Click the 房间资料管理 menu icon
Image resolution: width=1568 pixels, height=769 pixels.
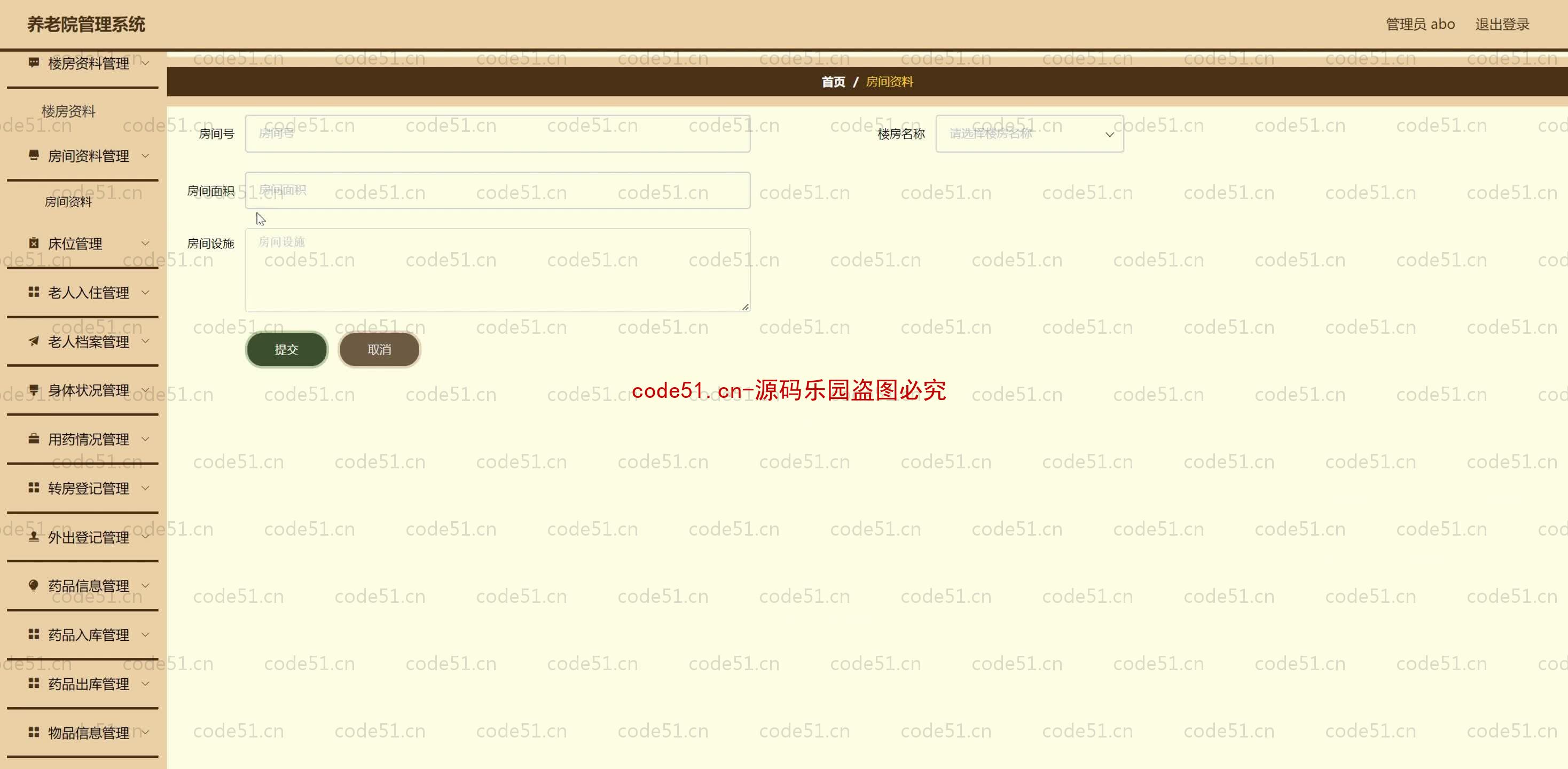pos(34,155)
